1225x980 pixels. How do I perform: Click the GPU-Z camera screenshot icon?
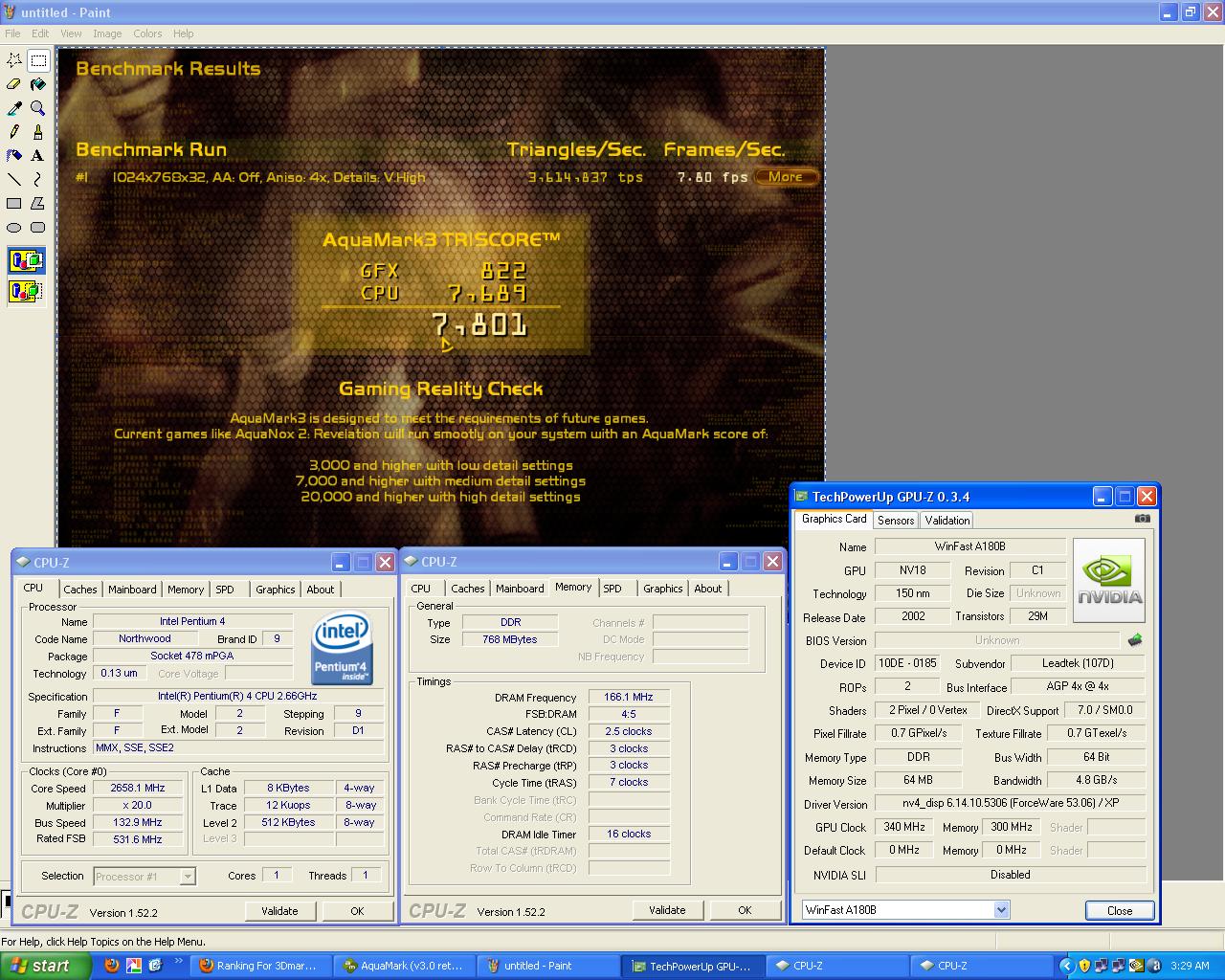click(1143, 519)
